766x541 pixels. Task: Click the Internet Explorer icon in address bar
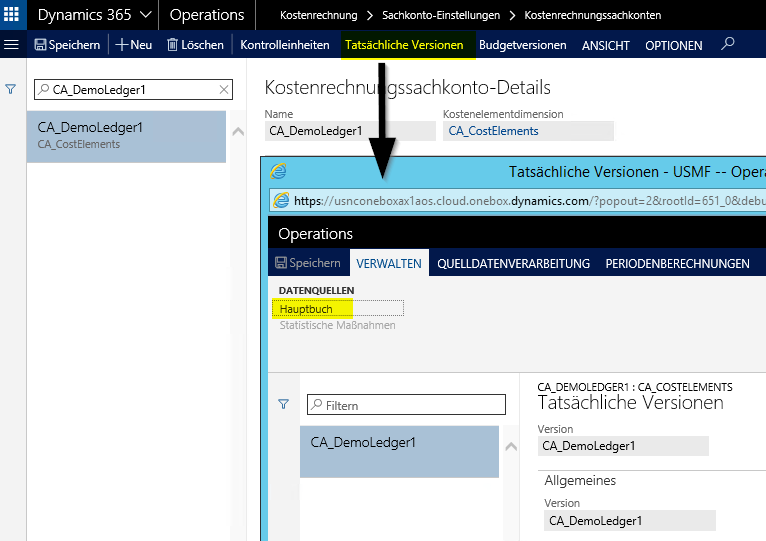pyautogui.click(x=281, y=200)
